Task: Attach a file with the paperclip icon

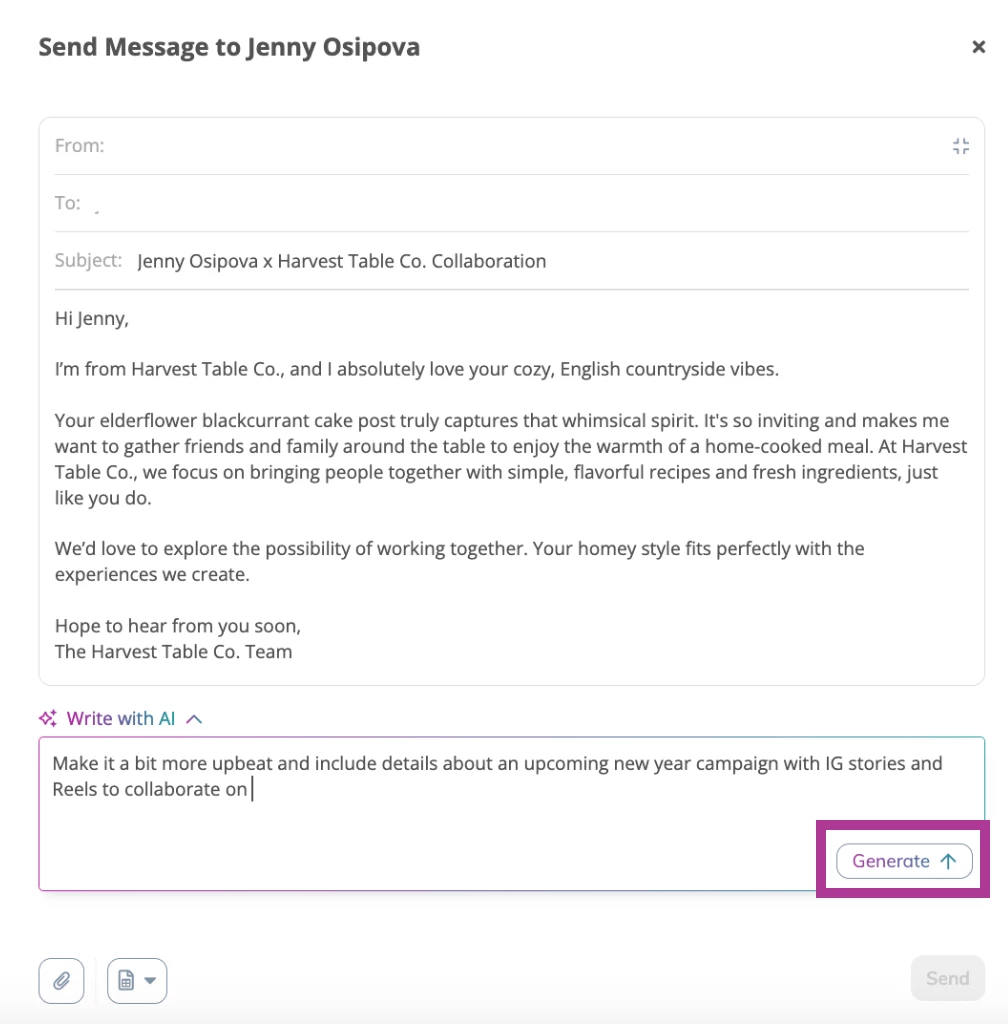Action: 61,980
